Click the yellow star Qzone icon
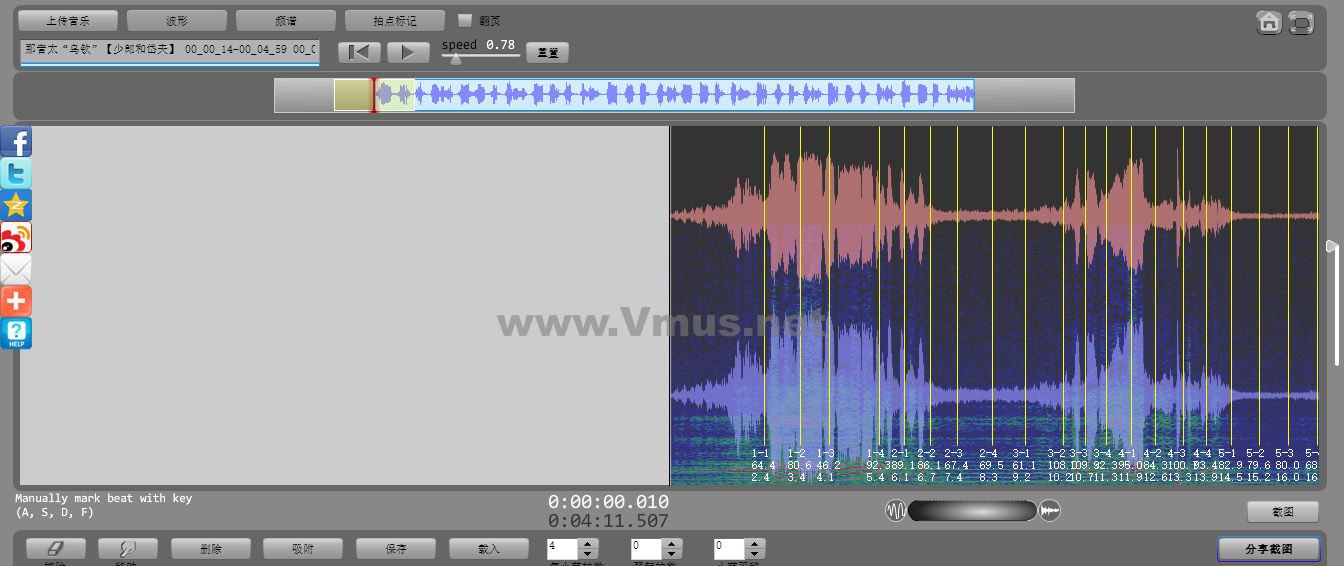This screenshot has height=566, width=1344. (16, 205)
